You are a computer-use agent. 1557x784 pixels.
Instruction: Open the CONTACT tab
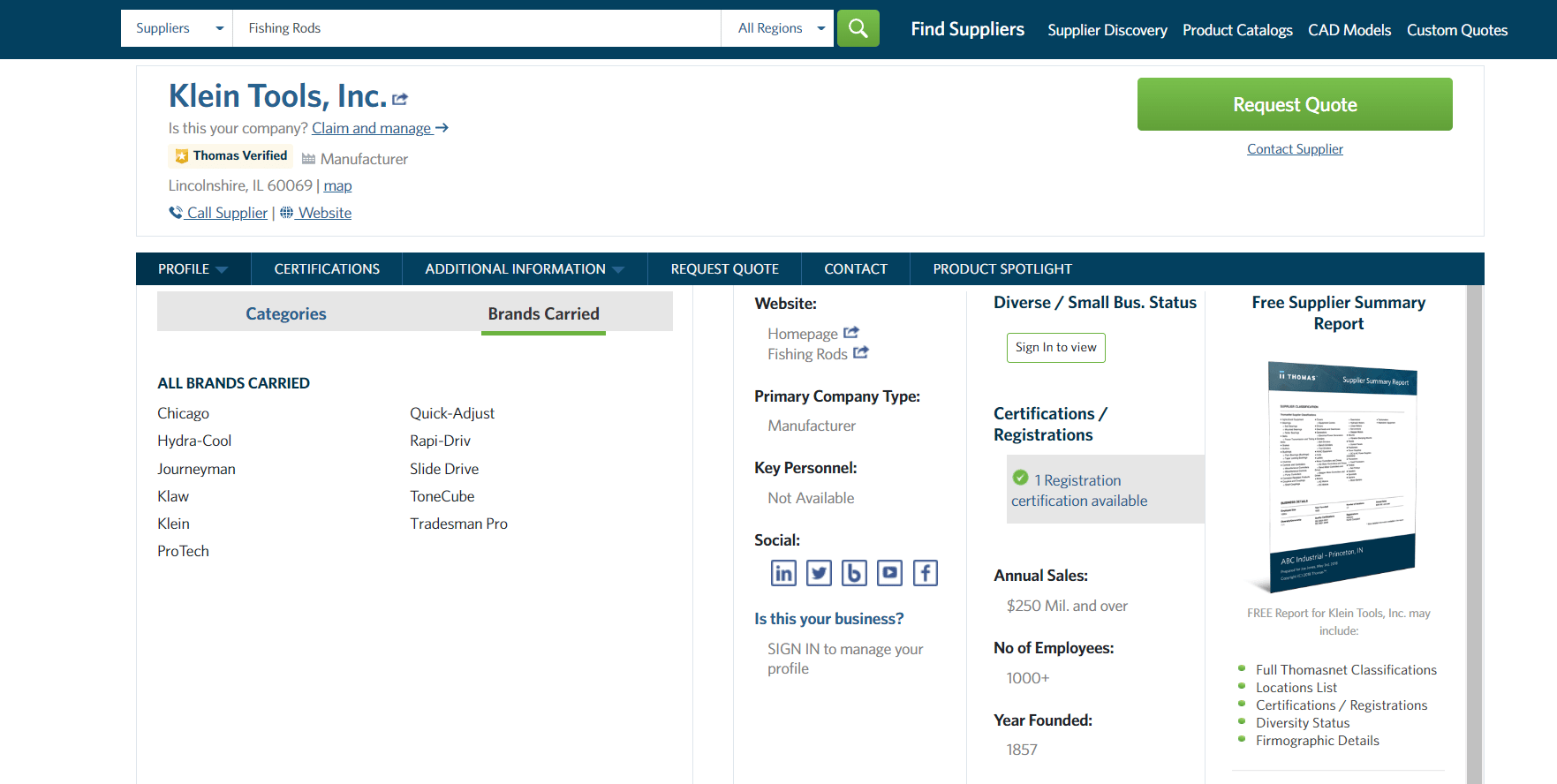tap(856, 269)
